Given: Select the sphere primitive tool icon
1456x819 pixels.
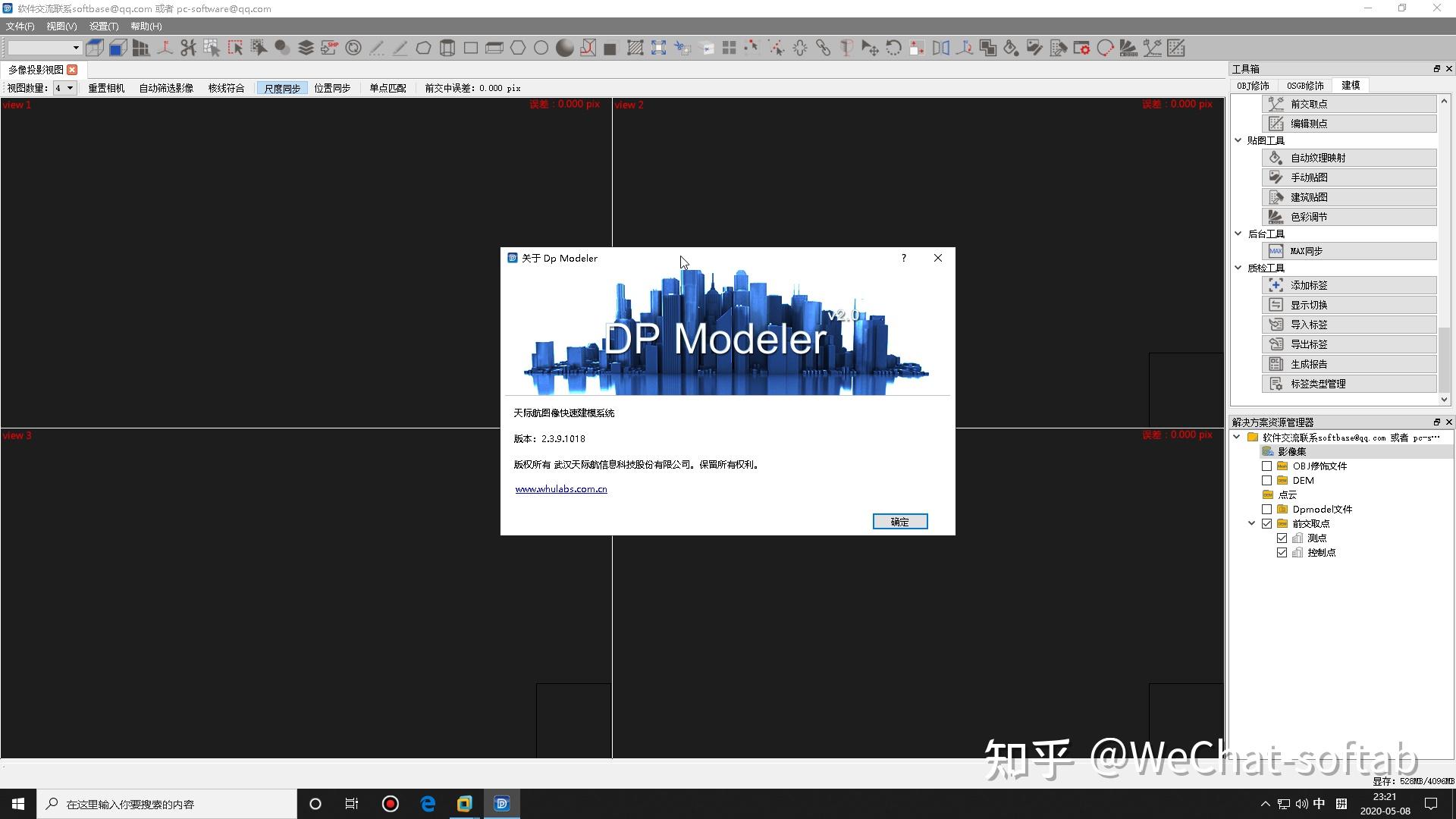Looking at the screenshot, I should (564, 48).
